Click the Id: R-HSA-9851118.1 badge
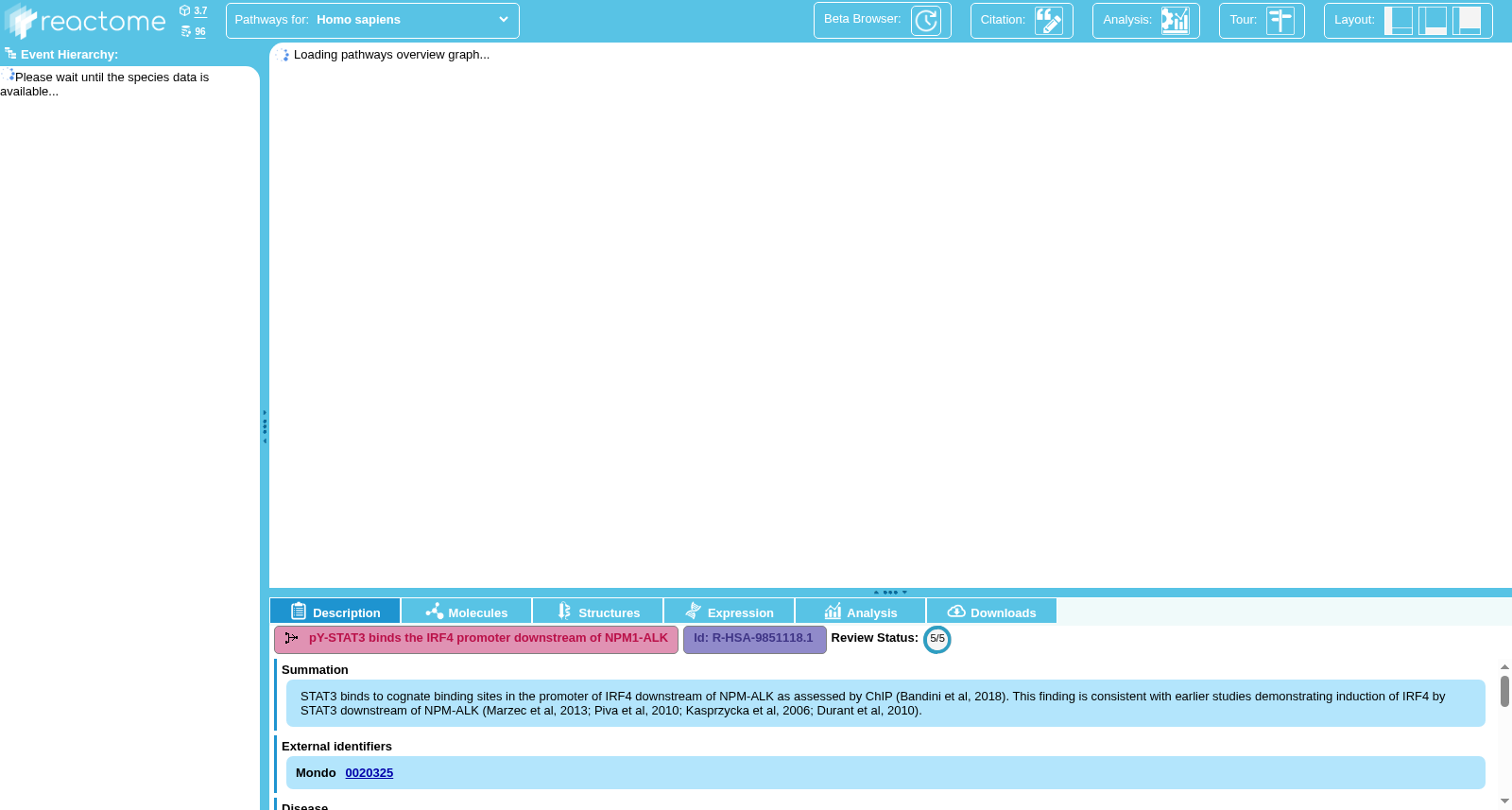This screenshot has width=1512, height=810. 754,639
